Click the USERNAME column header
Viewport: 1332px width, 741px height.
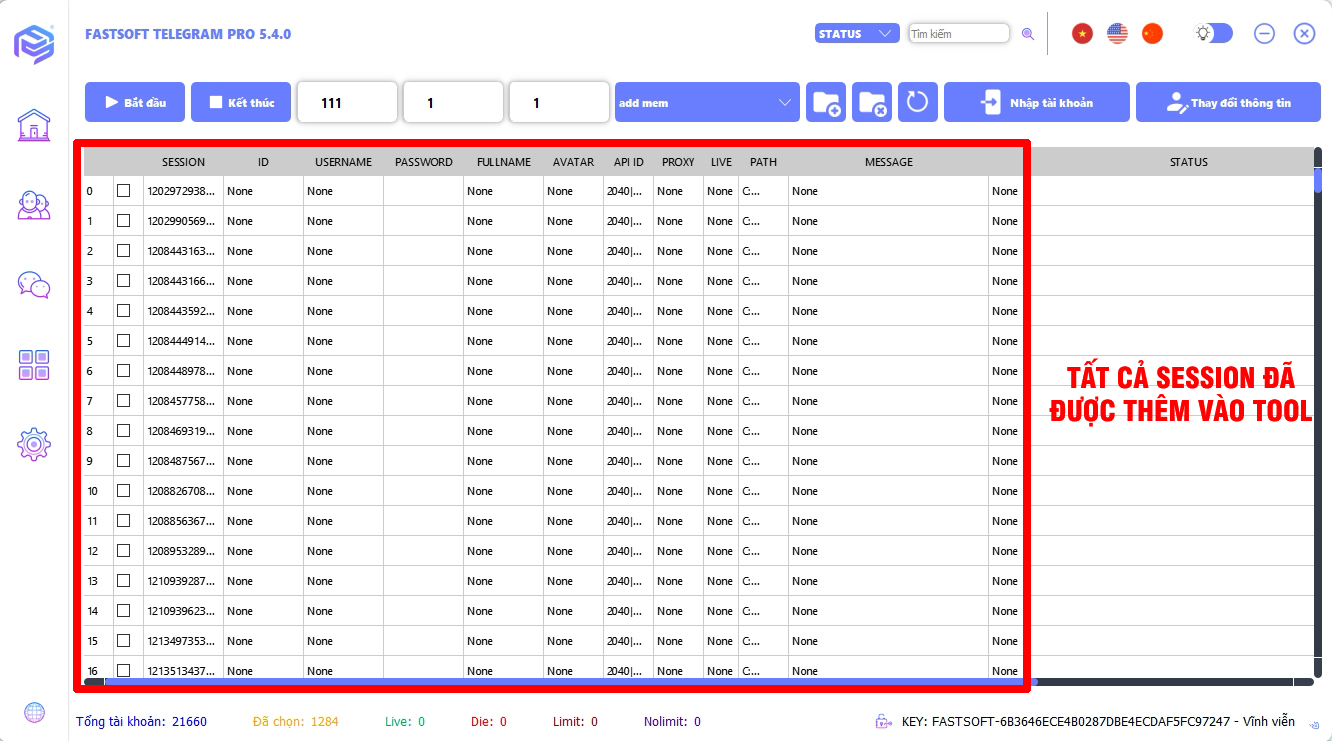point(343,162)
